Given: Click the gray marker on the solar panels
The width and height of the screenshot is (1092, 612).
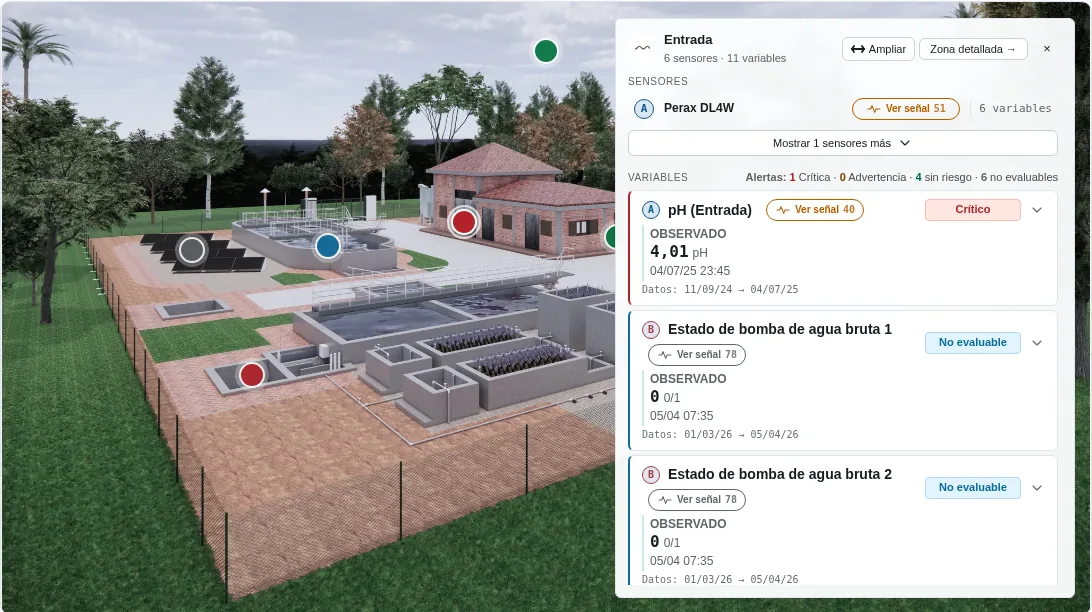Looking at the screenshot, I should point(192,249).
